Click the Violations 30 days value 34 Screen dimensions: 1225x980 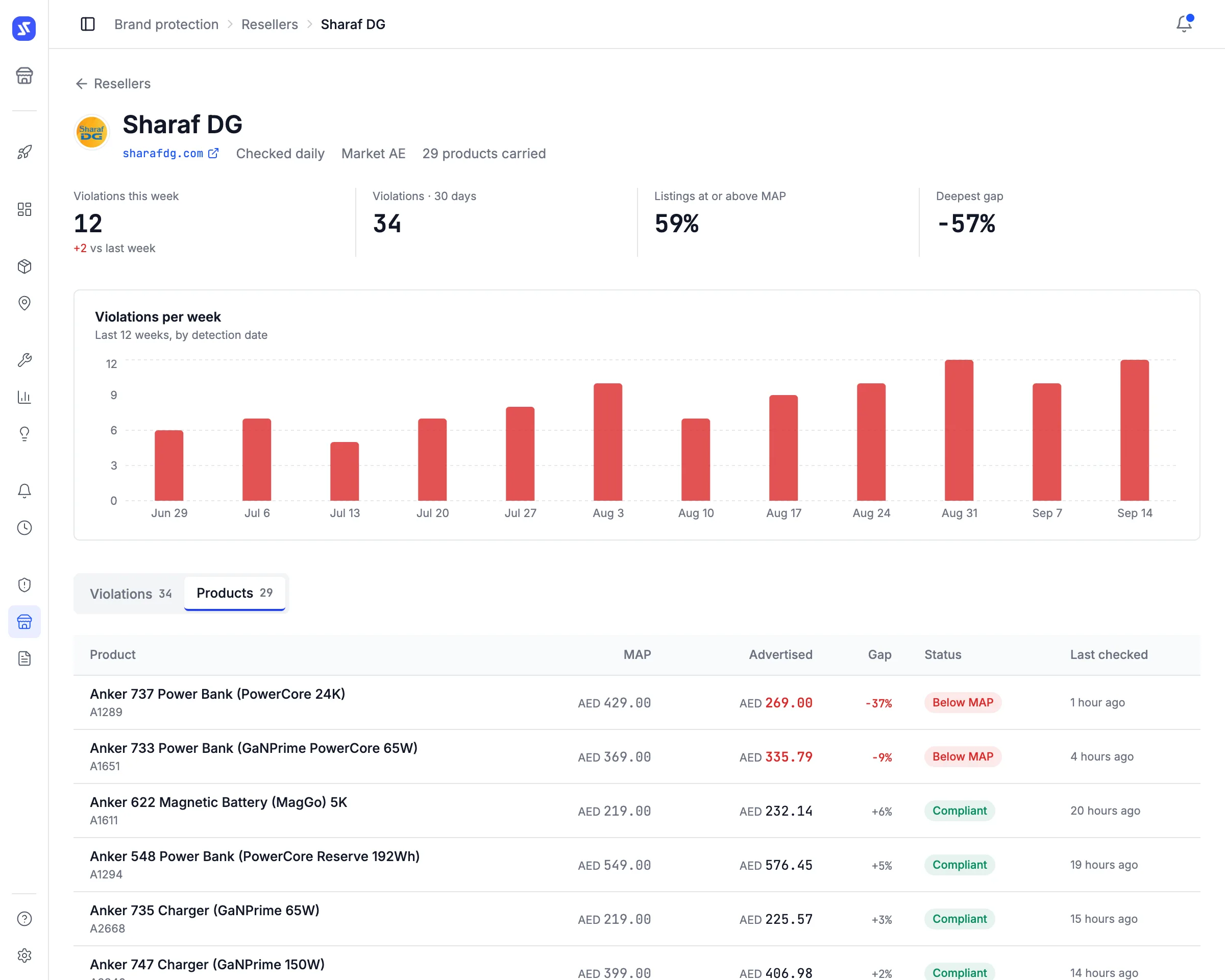[387, 223]
